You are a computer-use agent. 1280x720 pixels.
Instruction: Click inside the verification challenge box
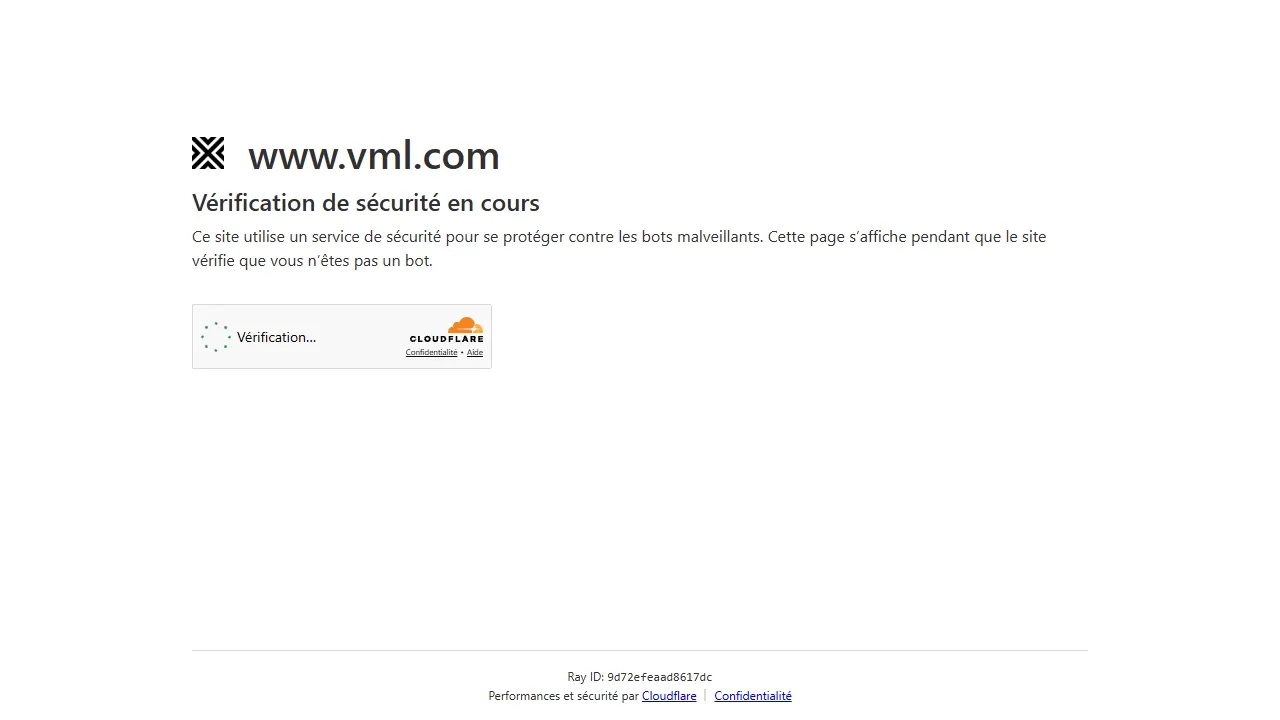pos(341,336)
